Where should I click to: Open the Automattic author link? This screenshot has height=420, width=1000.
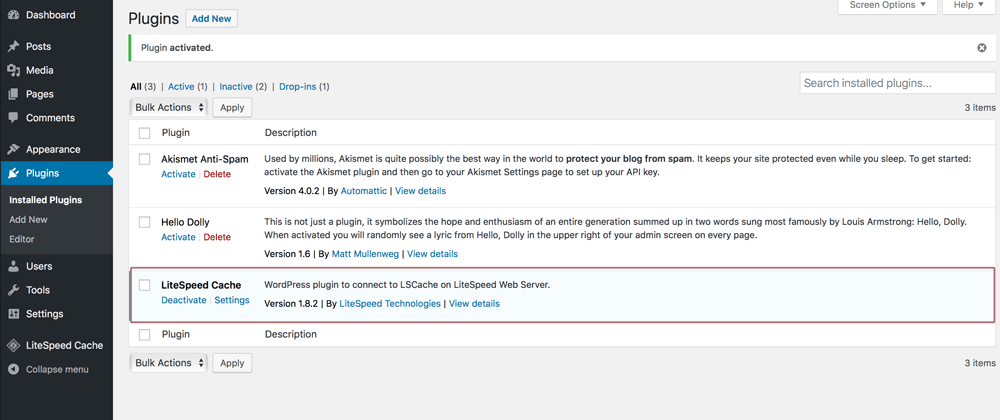[x=364, y=191]
